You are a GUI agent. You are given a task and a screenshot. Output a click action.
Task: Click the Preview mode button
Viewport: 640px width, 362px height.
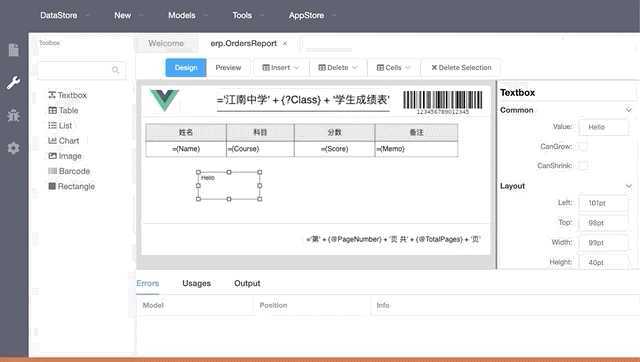(228, 68)
